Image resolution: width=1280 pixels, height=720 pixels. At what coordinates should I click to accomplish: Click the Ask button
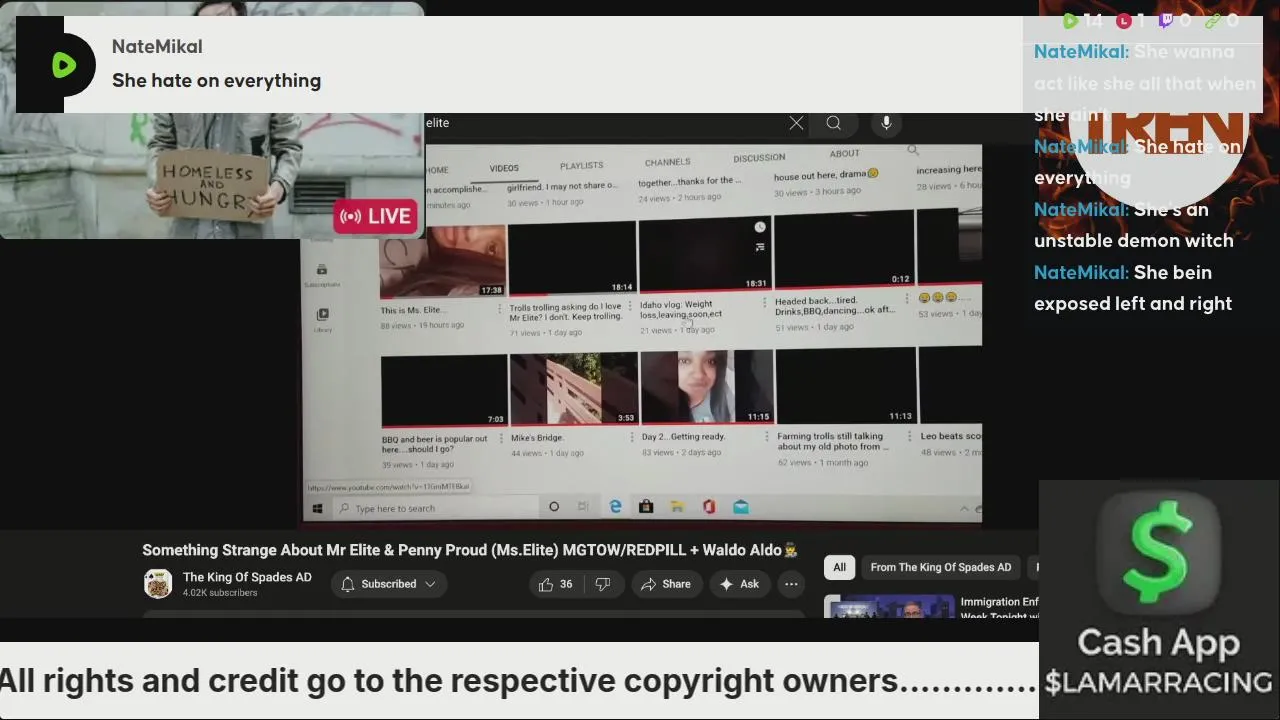tap(739, 584)
